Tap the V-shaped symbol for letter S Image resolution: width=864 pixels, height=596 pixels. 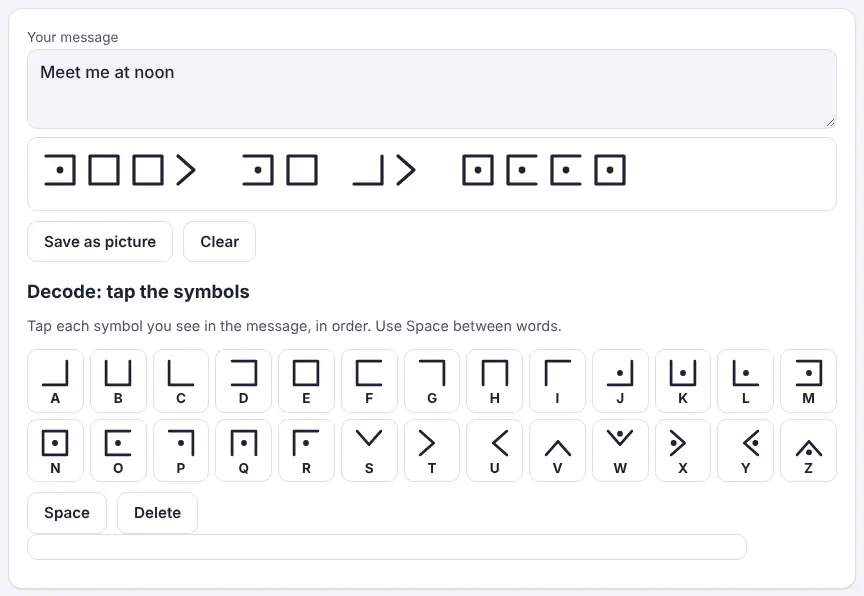(x=369, y=451)
